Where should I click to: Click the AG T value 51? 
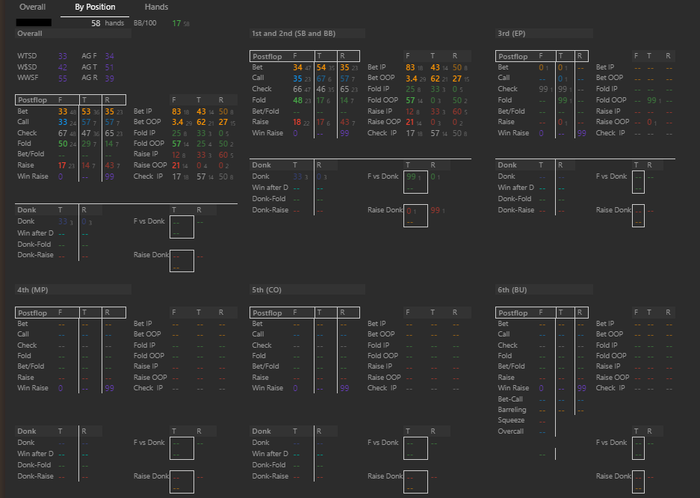[109, 67]
